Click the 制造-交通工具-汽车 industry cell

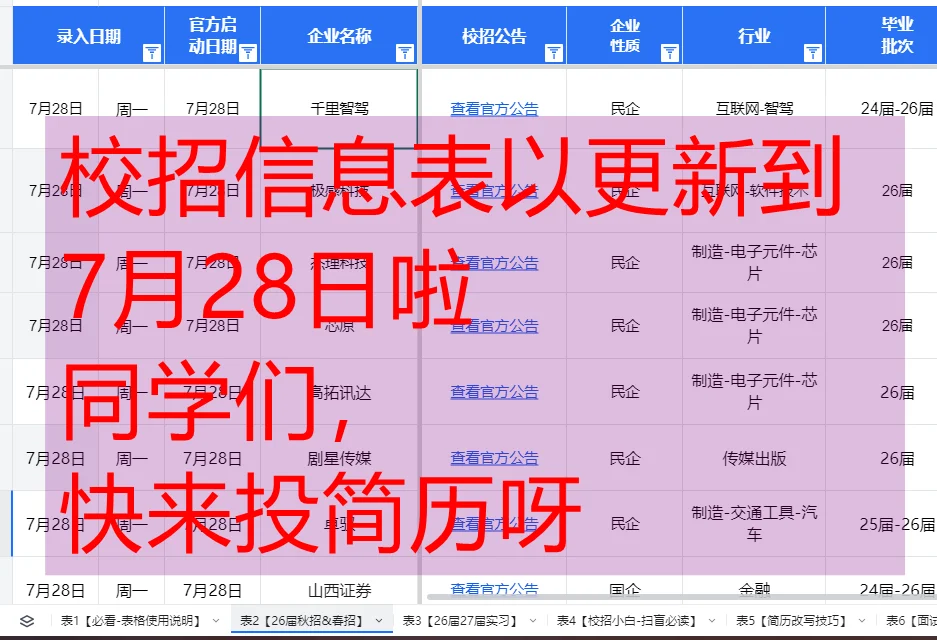pos(754,523)
